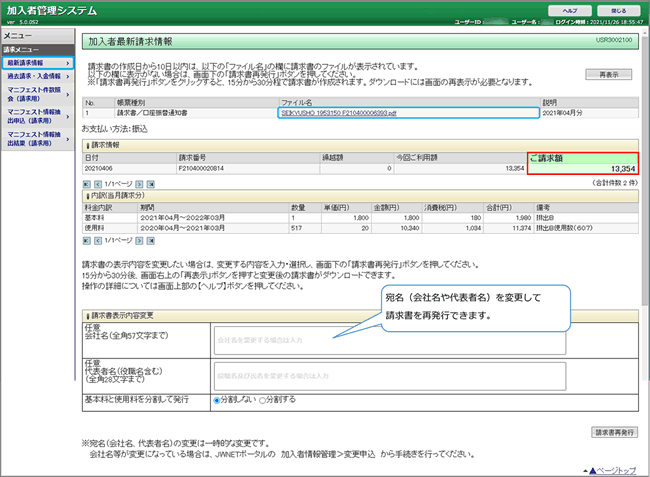Open 過去請求・入金情報 menu item
This screenshot has height=477, width=650.
click(37, 76)
